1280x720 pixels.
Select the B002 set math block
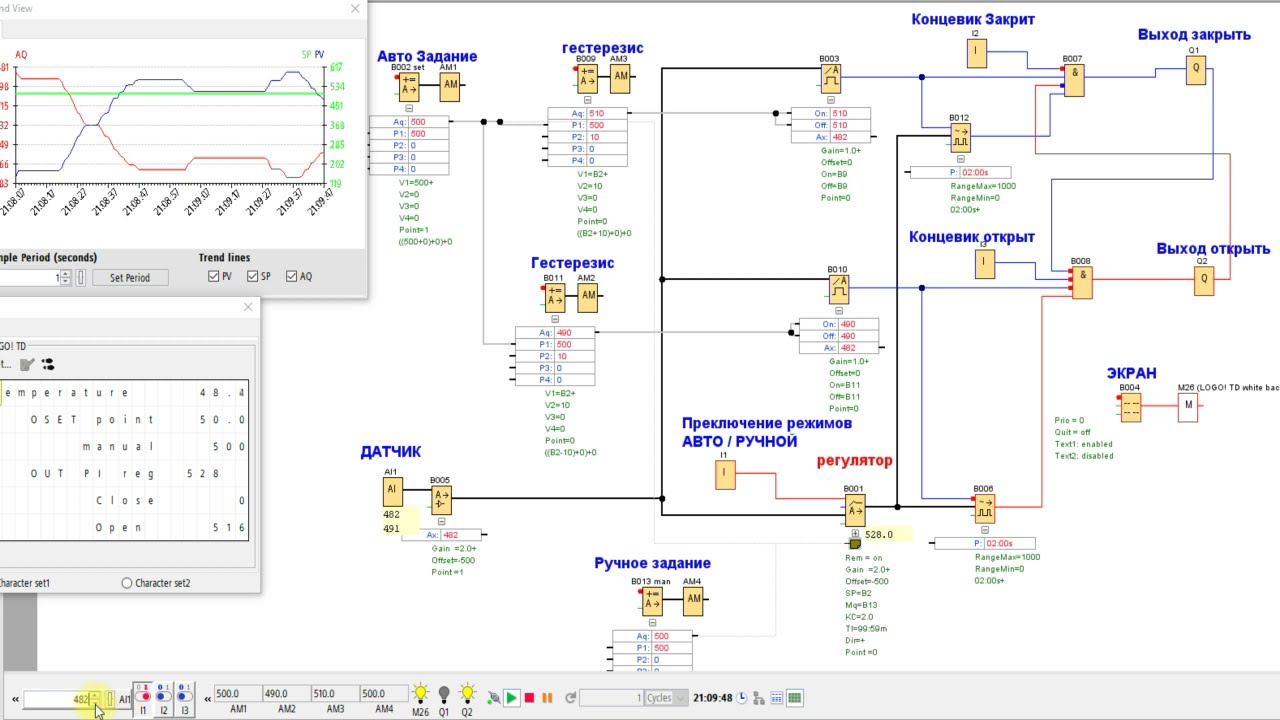pos(408,85)
